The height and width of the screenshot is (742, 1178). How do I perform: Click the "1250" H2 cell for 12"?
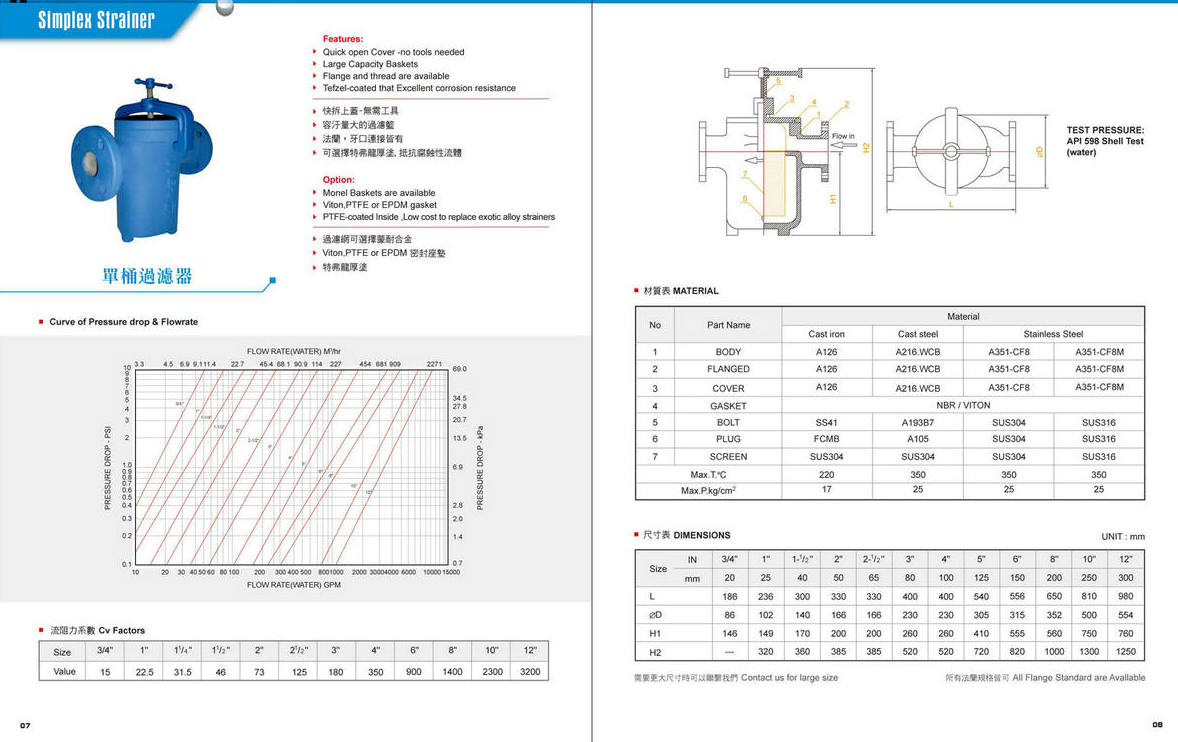point(1125,652)
